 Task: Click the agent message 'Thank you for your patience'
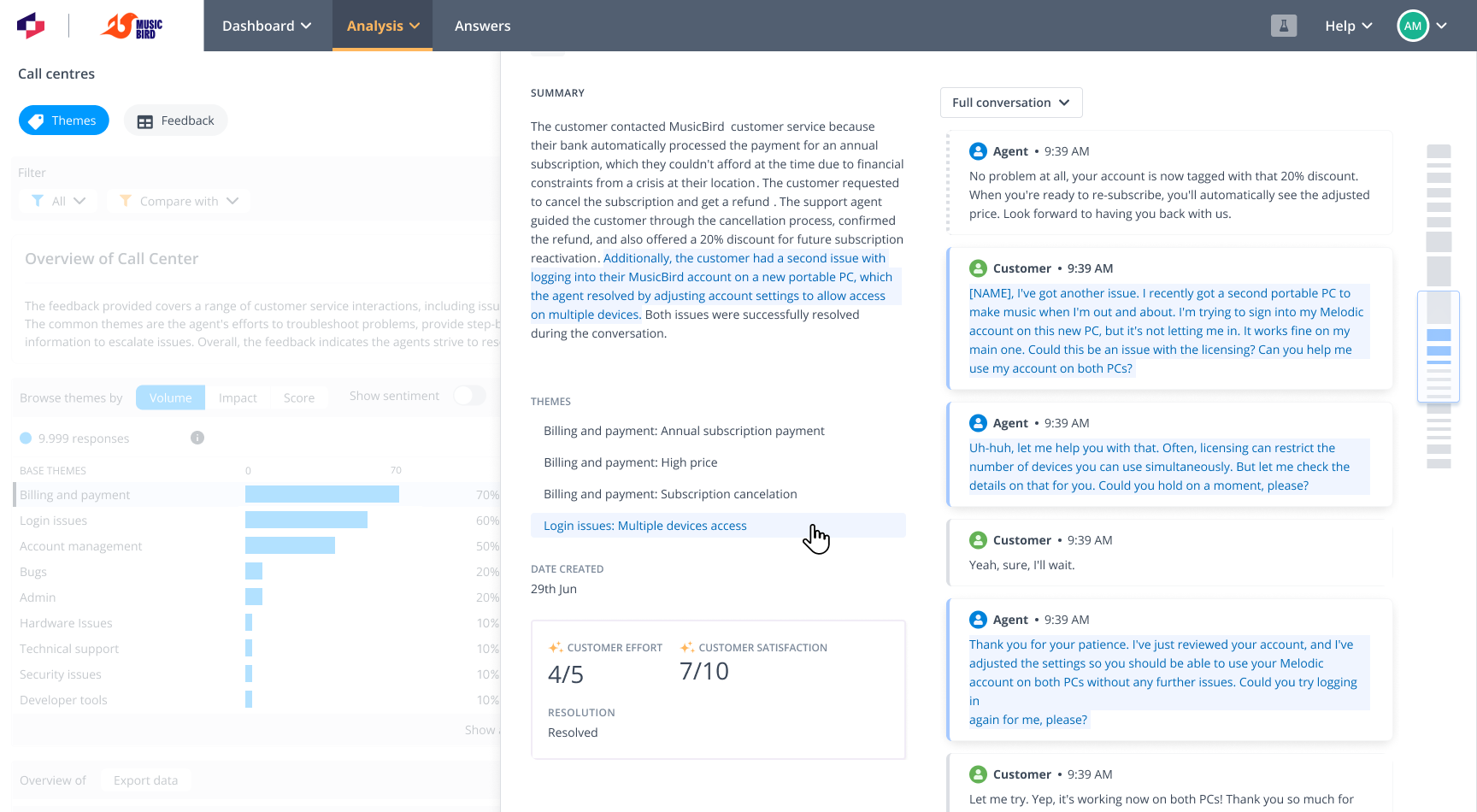(1169, 670)
